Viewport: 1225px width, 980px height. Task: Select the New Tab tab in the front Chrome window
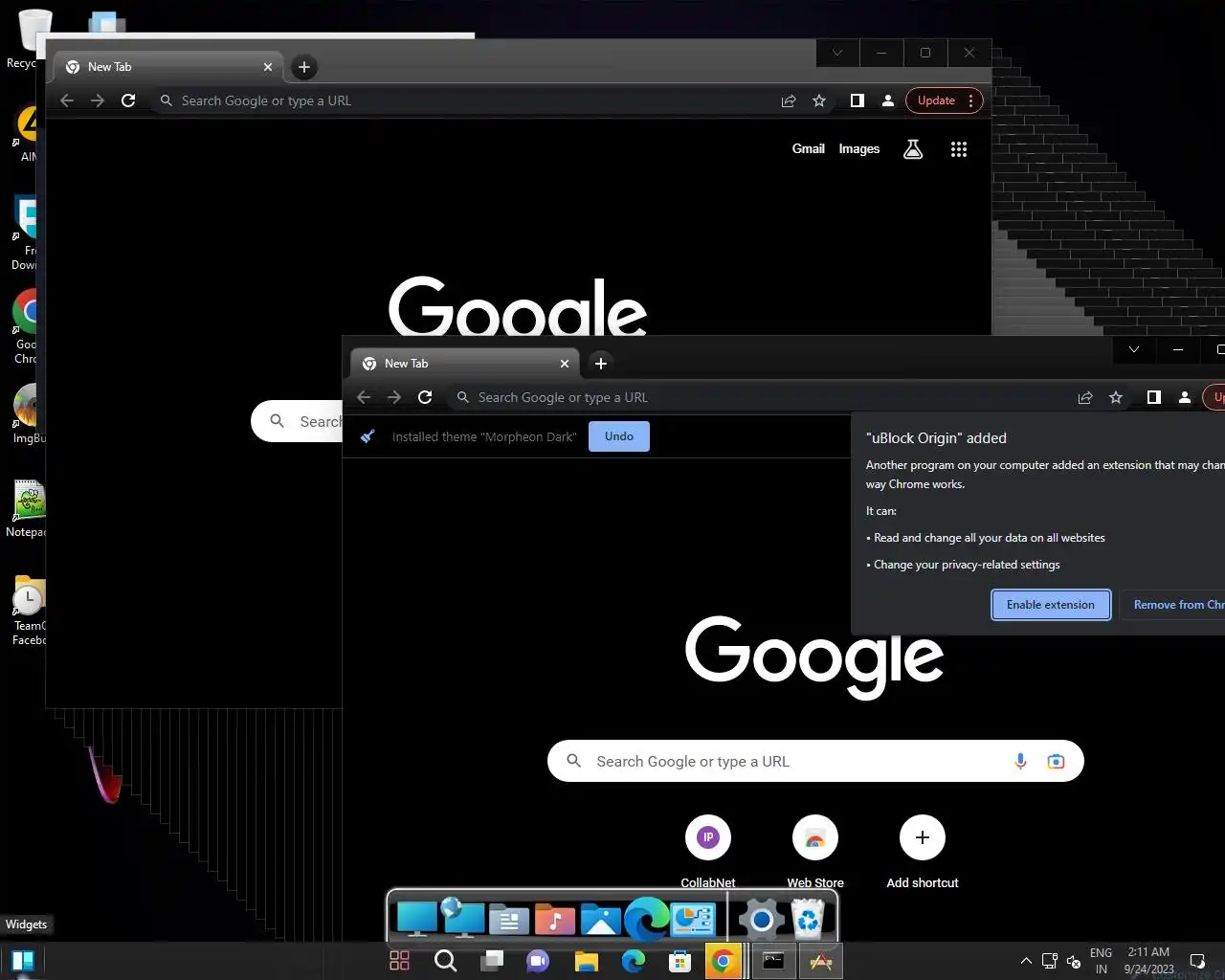point(465,364)
